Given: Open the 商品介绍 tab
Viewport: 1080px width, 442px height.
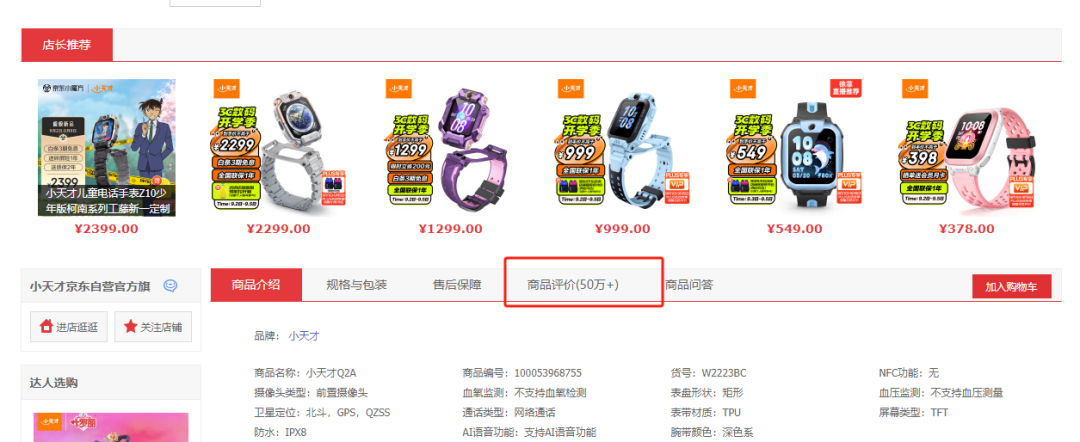Looking at the screenshot, I should [x=256, y=285].
